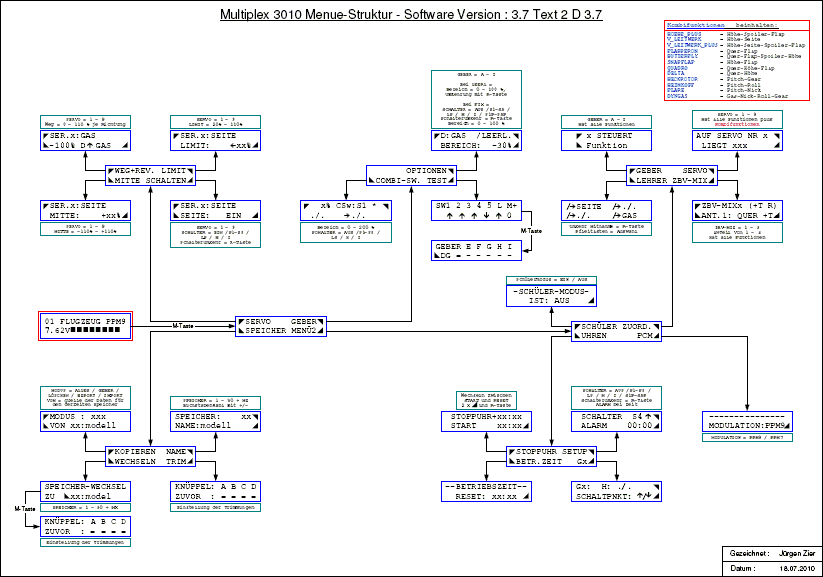Click the SPEICHER entry in the main menu box
823x577 pixels.
[x=266, y=331]
